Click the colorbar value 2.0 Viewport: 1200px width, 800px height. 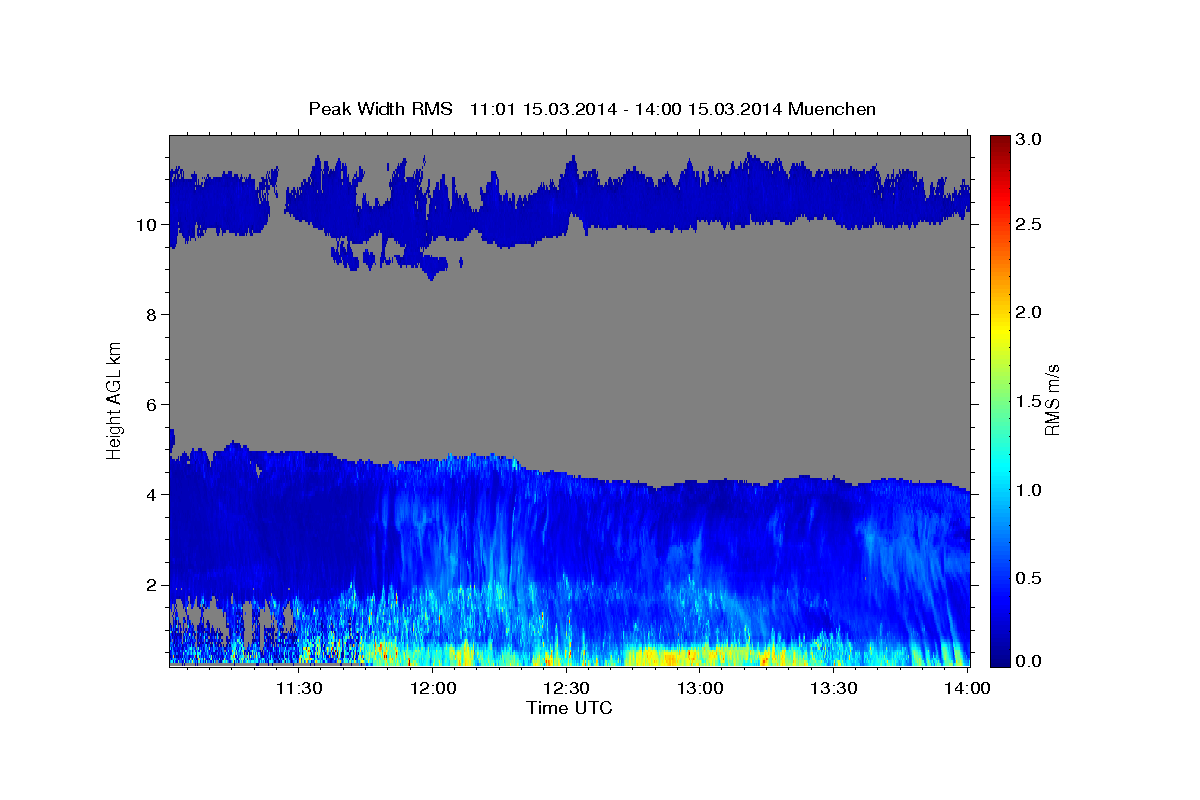pyautogui.click(x=1030, y=312)
